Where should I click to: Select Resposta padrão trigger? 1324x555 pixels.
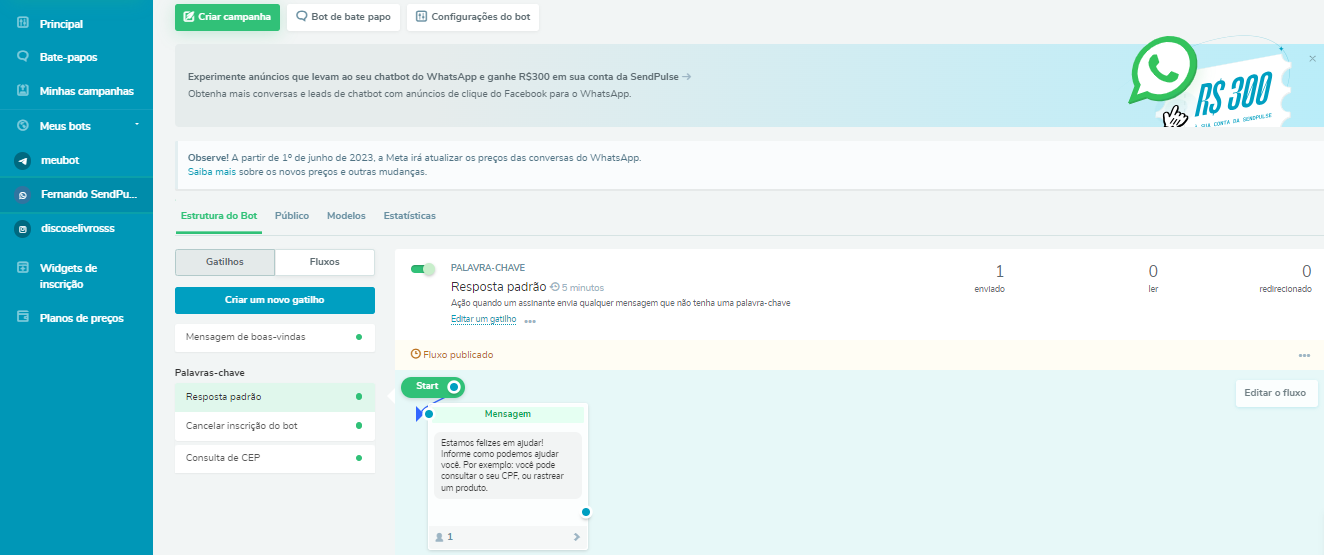[x=275, y=397]
